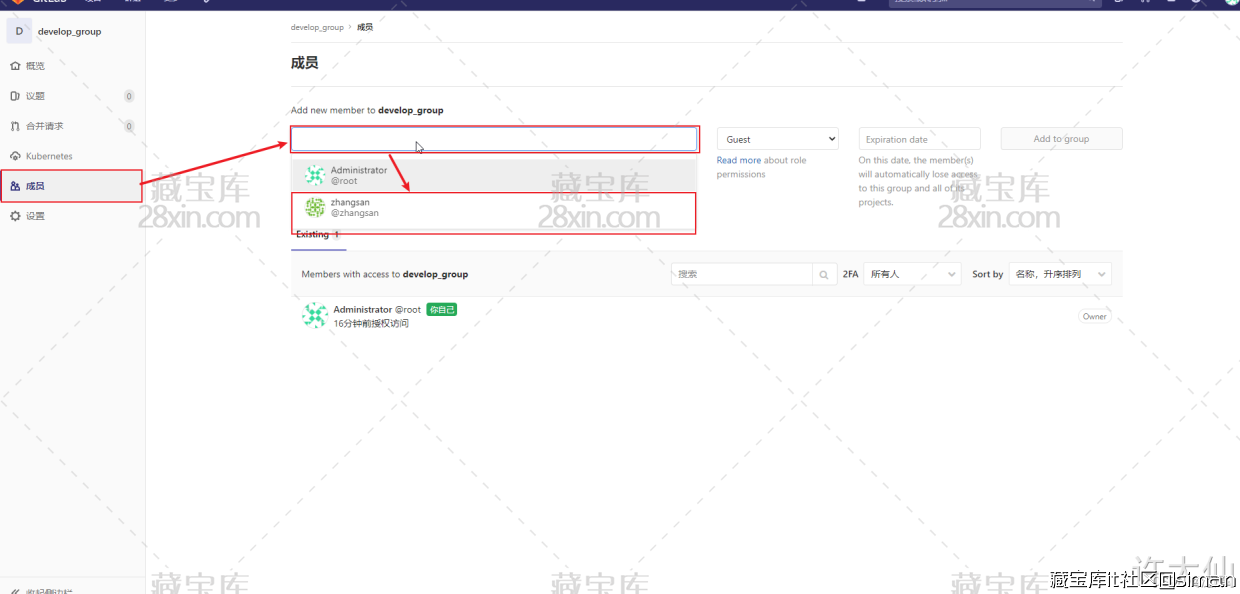Click the Kubernetes cloud icon
This screenshot has width=1240, height=594.
[15, 156]
